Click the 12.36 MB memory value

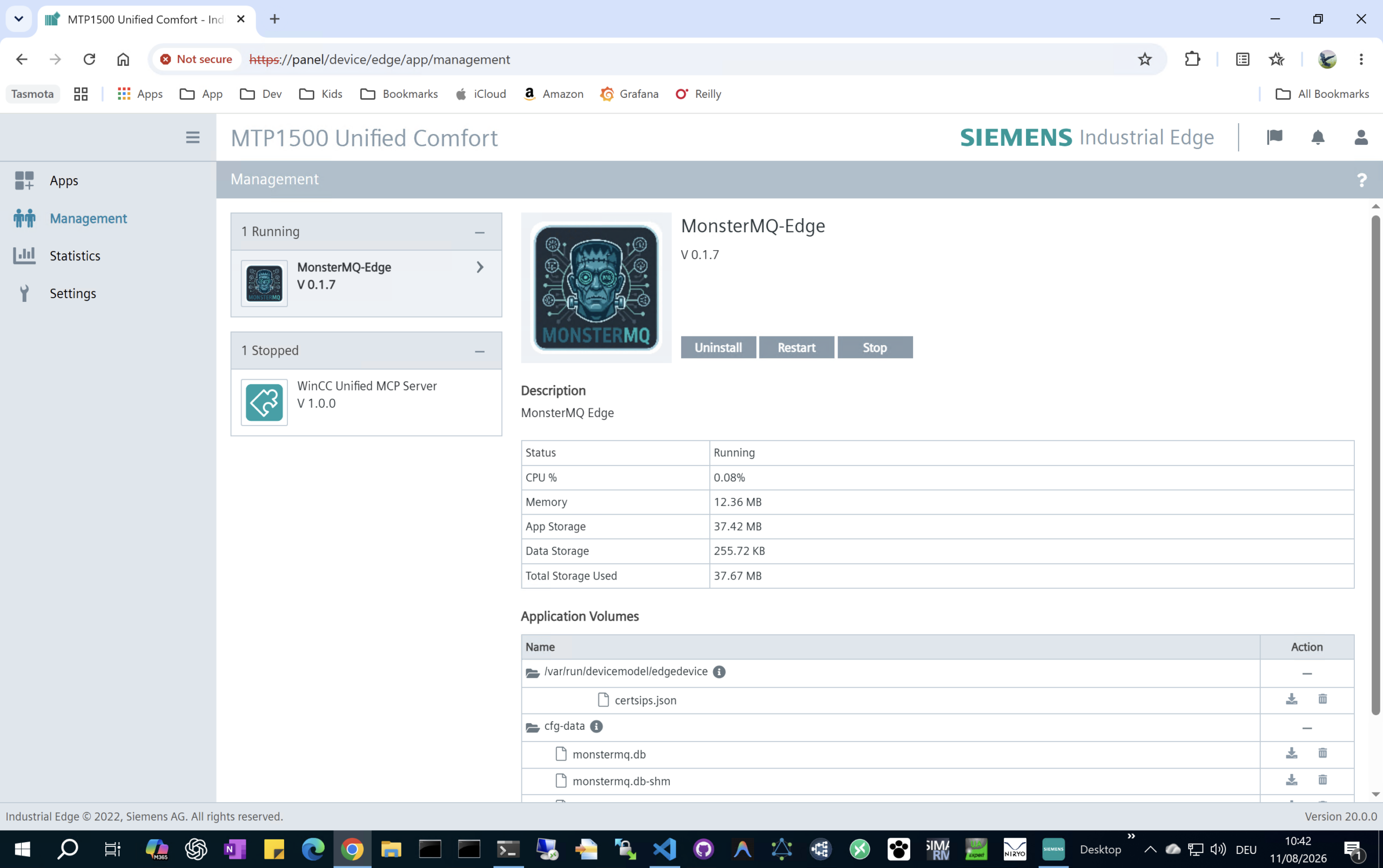coord(737,502)
